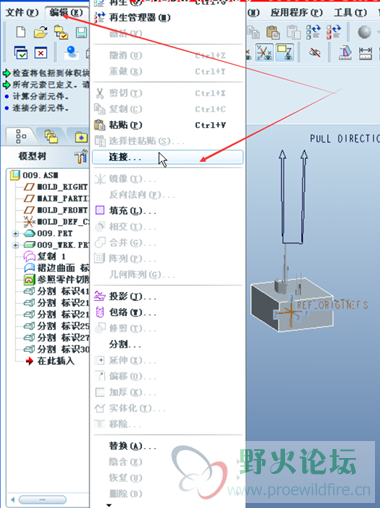Screen dimensions: 380x508
Task: Choose 再生管理器(M) from the menu
Action: click(168, 17)
